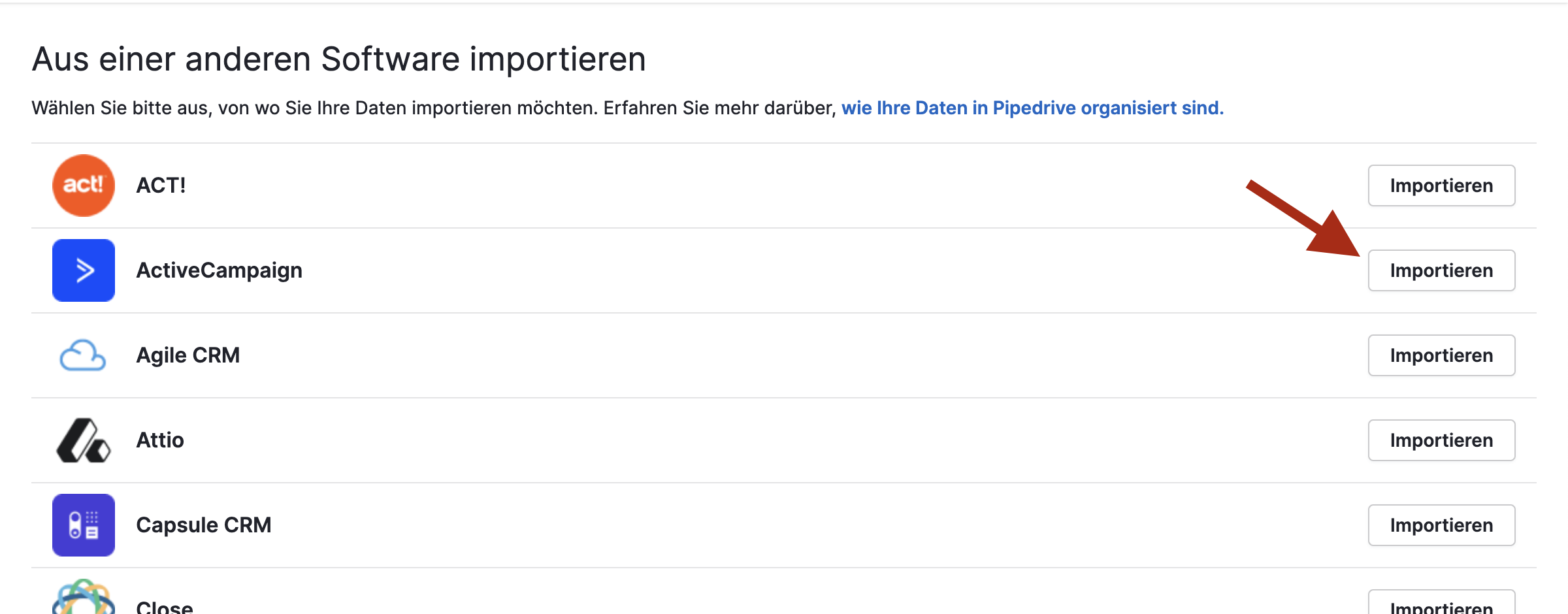Click the 'Aus einer anderen Software importieren' heading
This screenshot has height=614, width=1568.
(x=338, y=59)
